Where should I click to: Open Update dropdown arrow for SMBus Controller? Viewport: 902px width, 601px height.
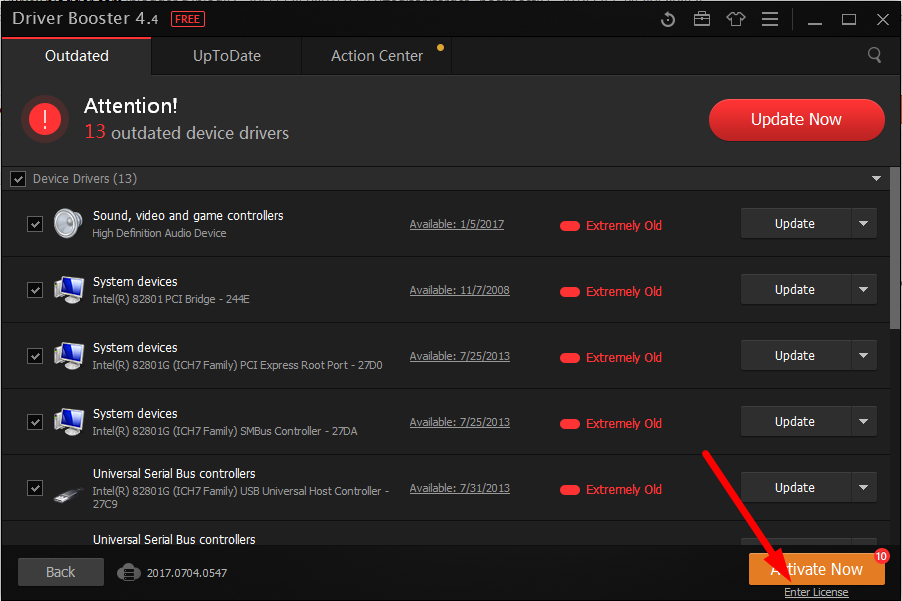pos(863,422)
